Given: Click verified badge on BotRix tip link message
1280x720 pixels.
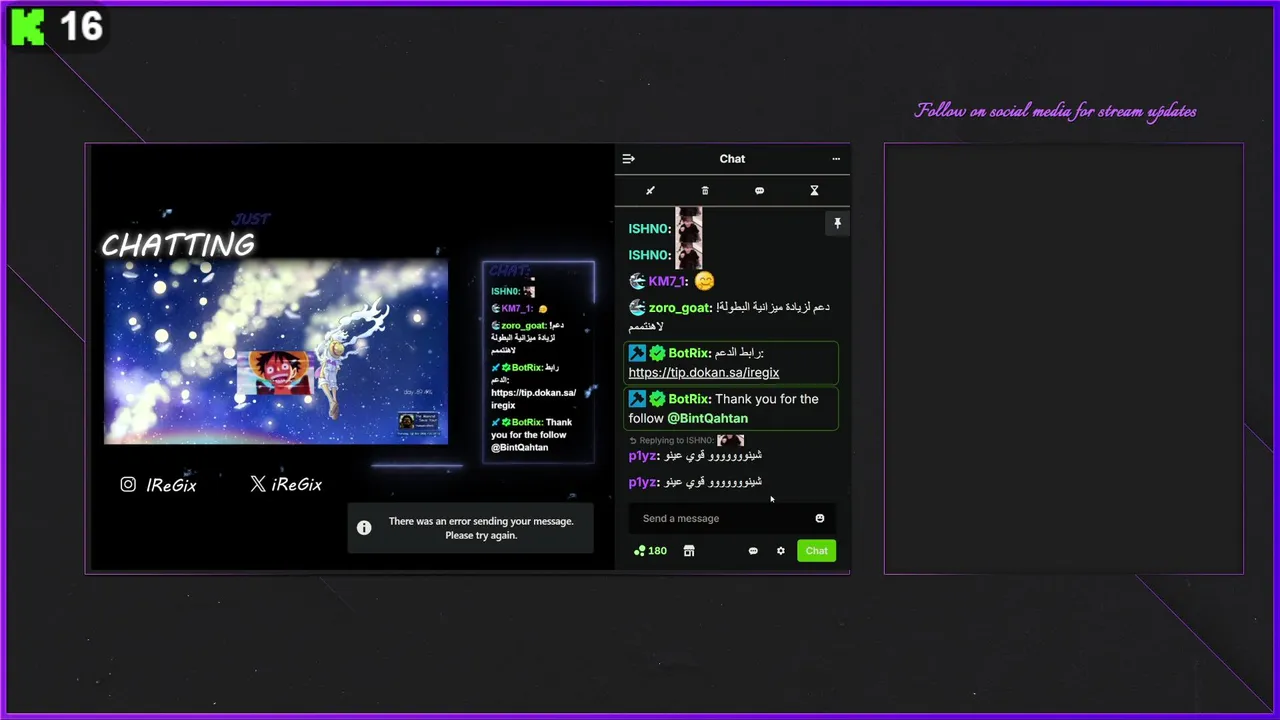Looking at the screenshot, I should pyautogui.click(x=657, y=353).
